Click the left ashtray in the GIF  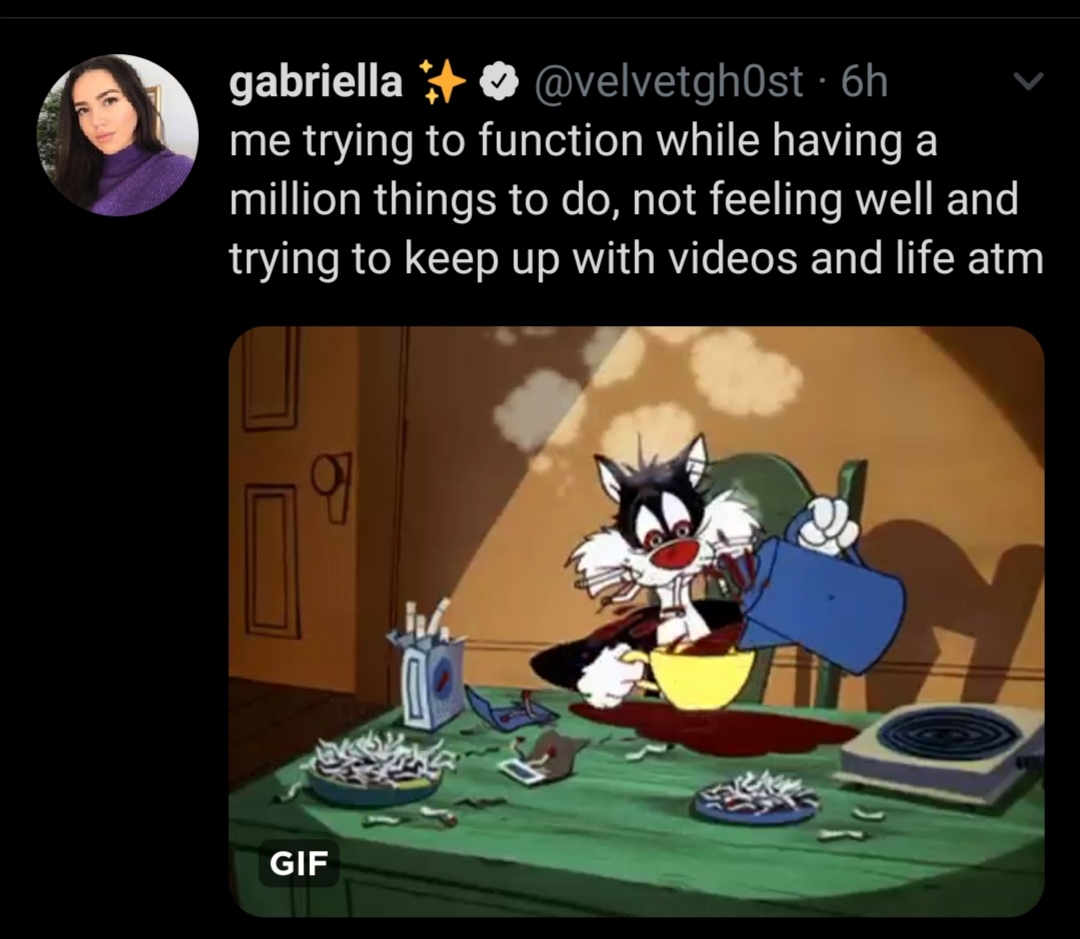tap(375, 768)
